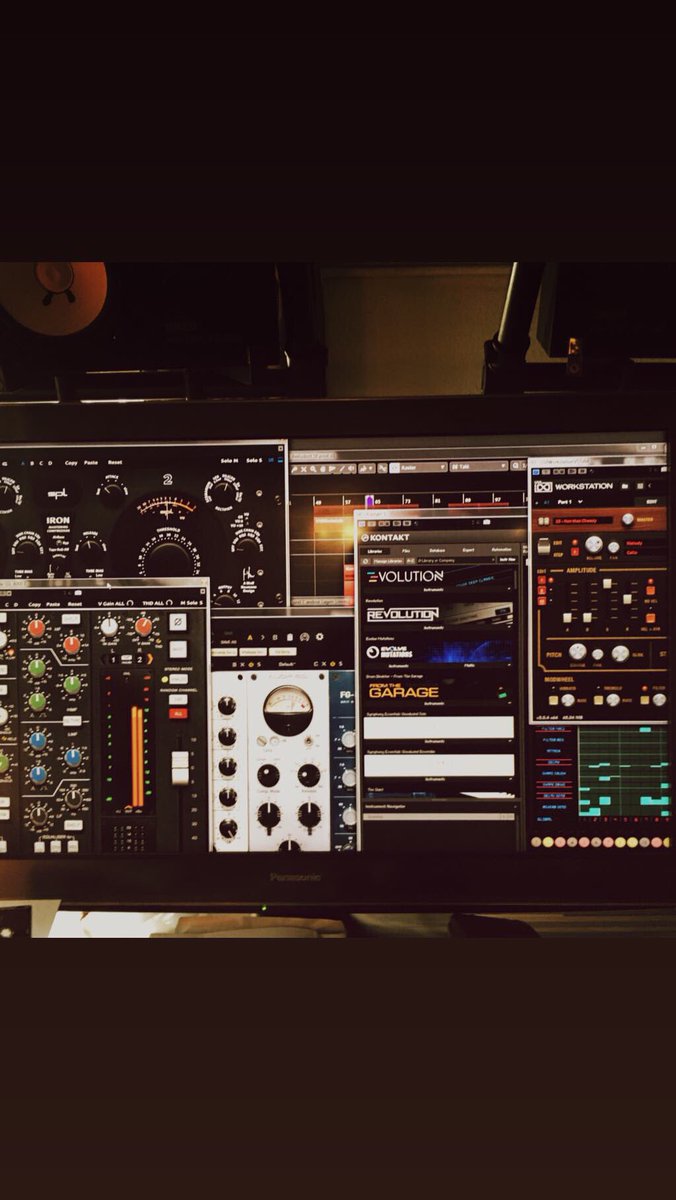Click Copy in the channel strip plugin header
This screenshot has width=676, height=1200.
pyautogui.click(x=35, y=604)
